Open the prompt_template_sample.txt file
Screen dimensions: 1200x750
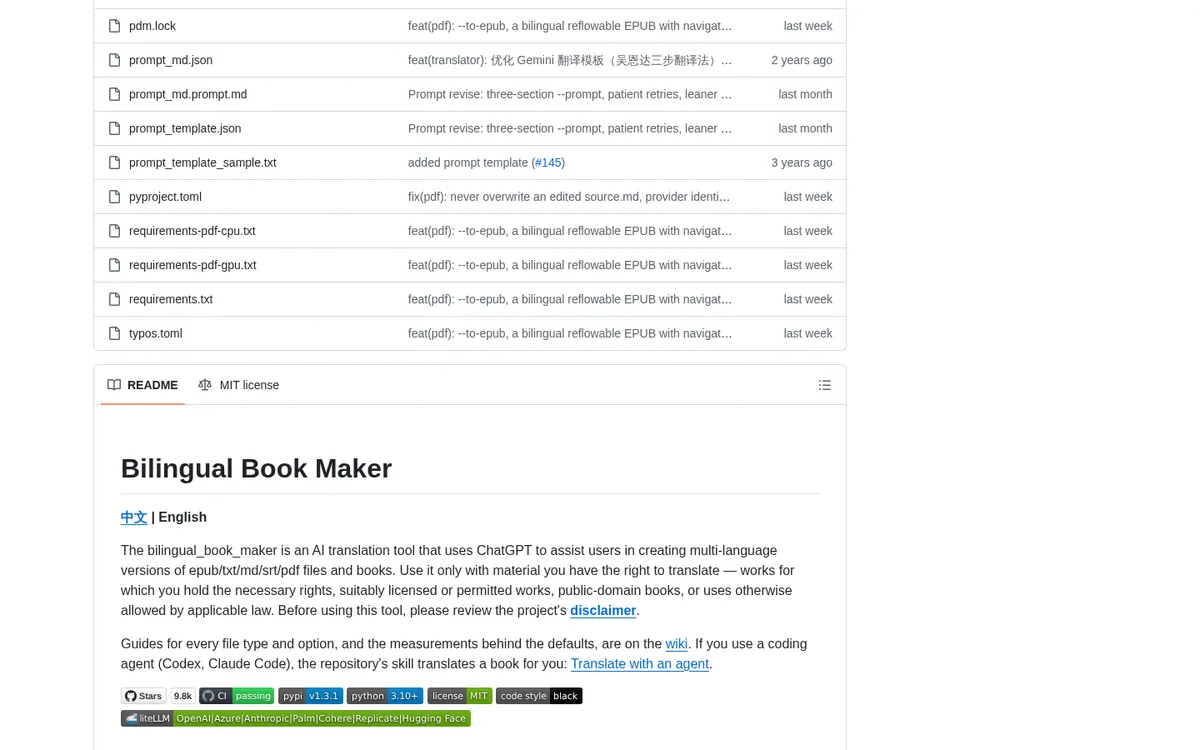coord(203,162)
